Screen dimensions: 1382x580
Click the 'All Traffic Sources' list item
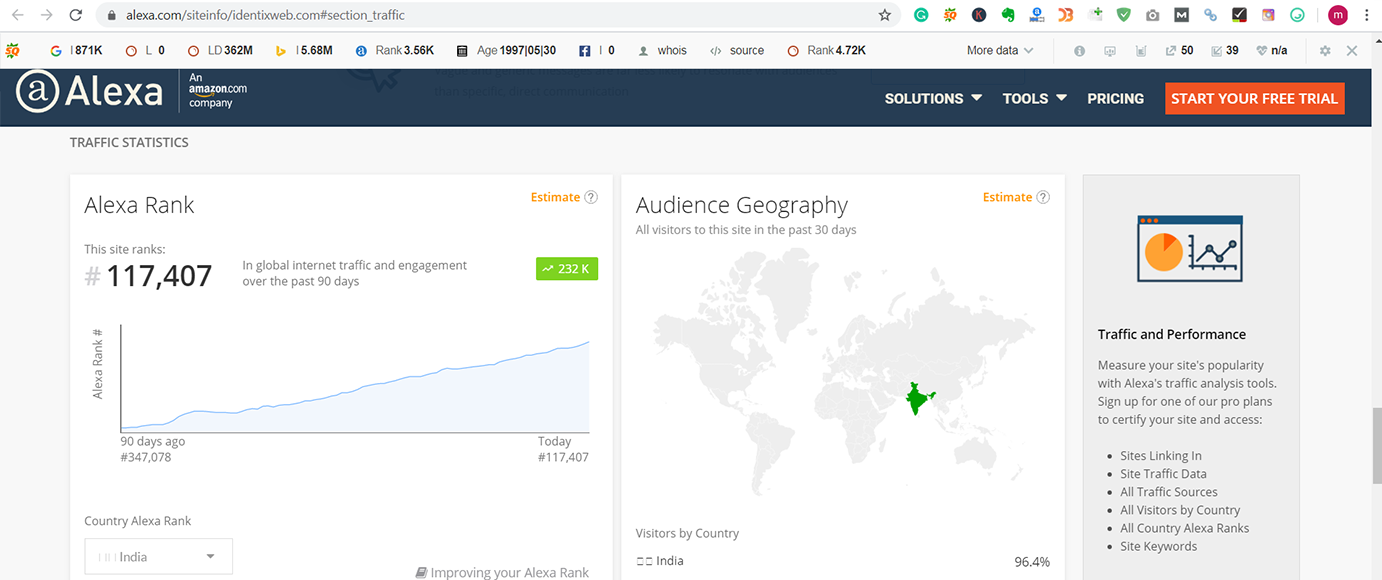[1169, 492]
